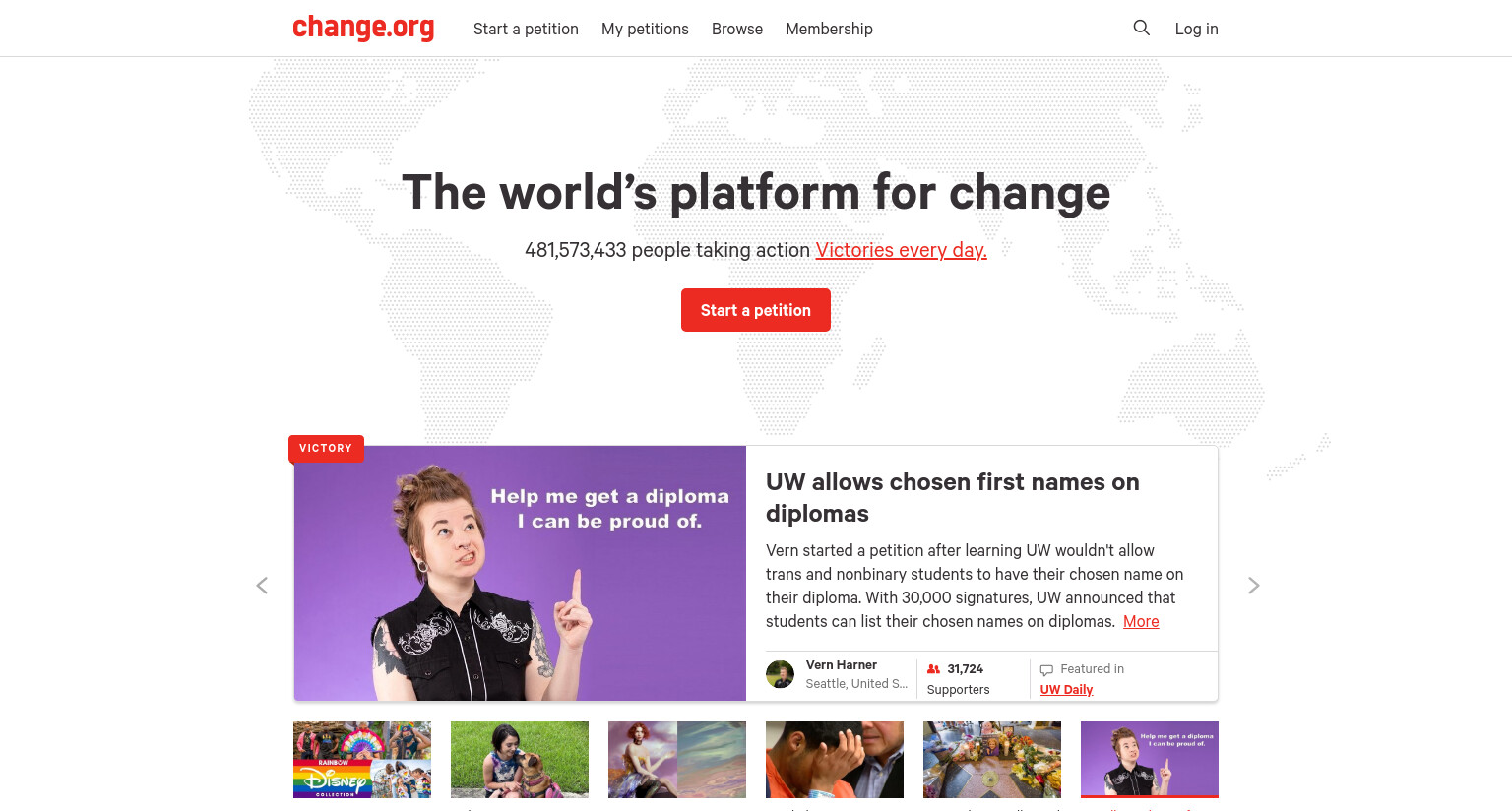Open UW allows chosen first names headline
This screenshot has height=811, width=1512.
click(953, 497)
